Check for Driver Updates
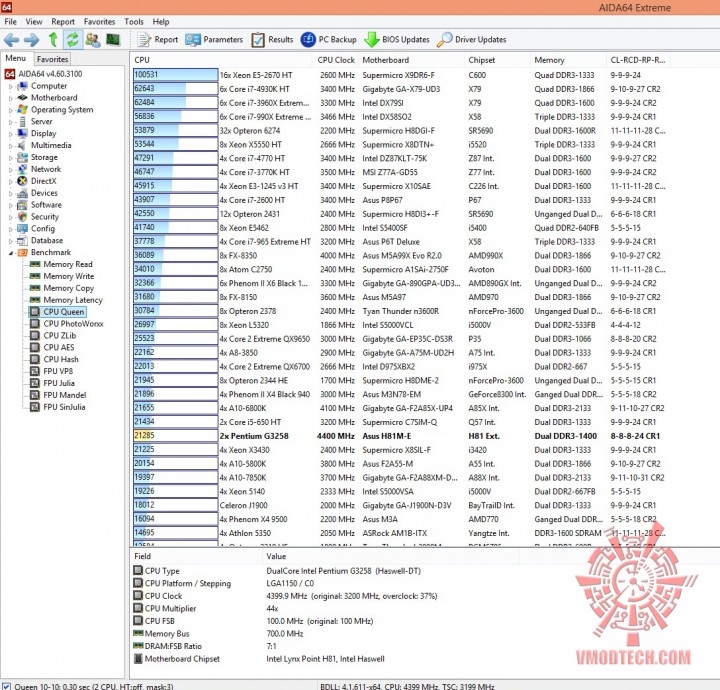The width and height of the screenshot is (720, 690). click(x=471, y=40)
